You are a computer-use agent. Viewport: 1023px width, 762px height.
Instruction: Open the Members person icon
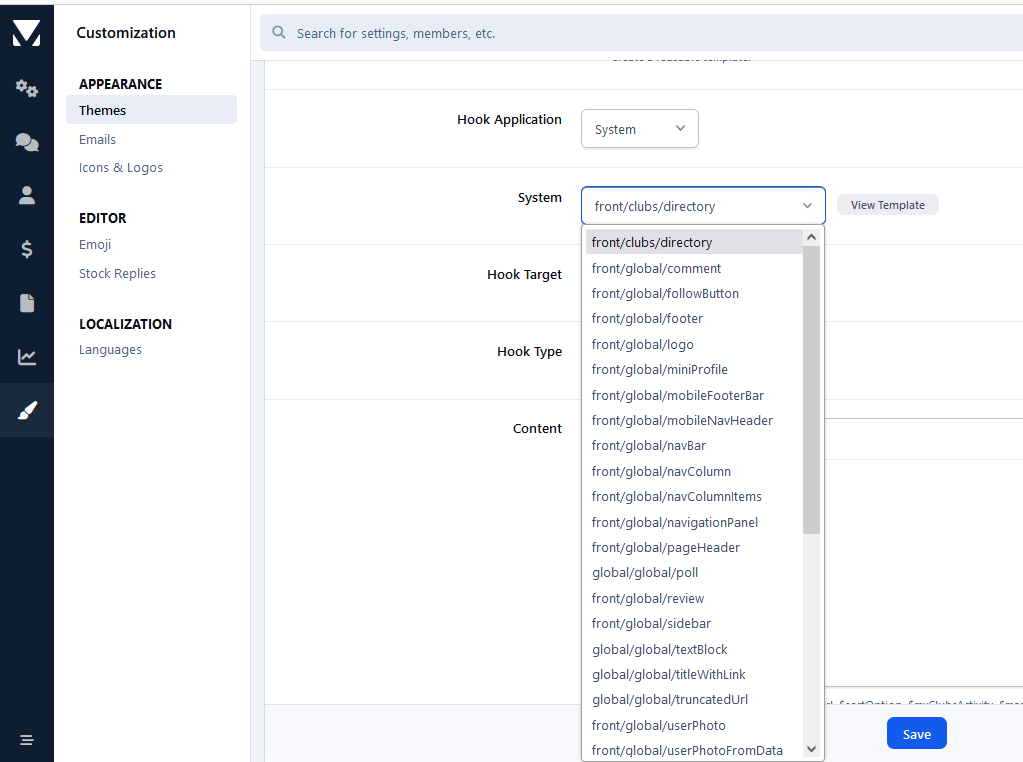coord(27,196)
